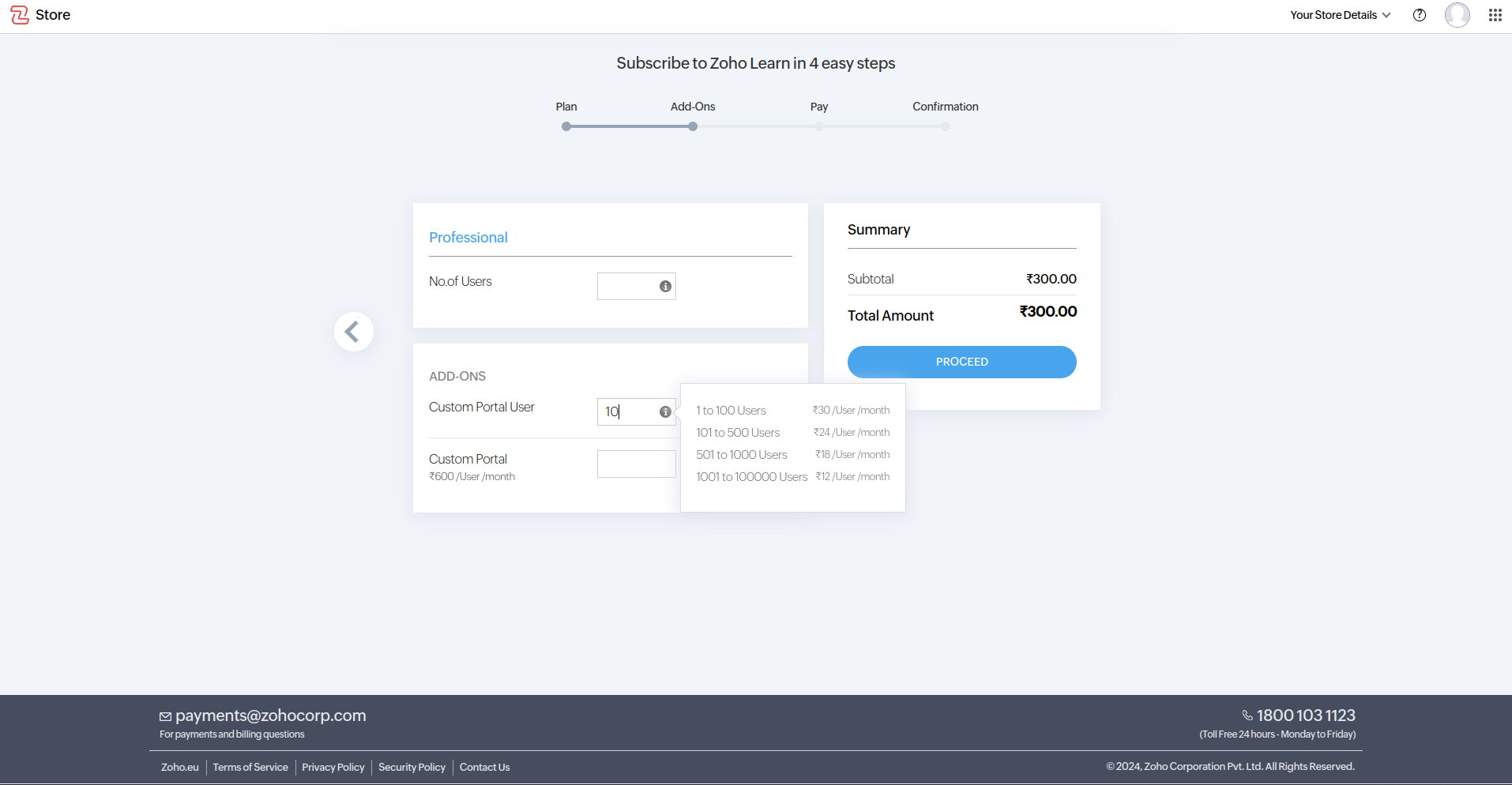Click the Summary heading
This screenshot has width=1512, height=785.
coord(878,230)
